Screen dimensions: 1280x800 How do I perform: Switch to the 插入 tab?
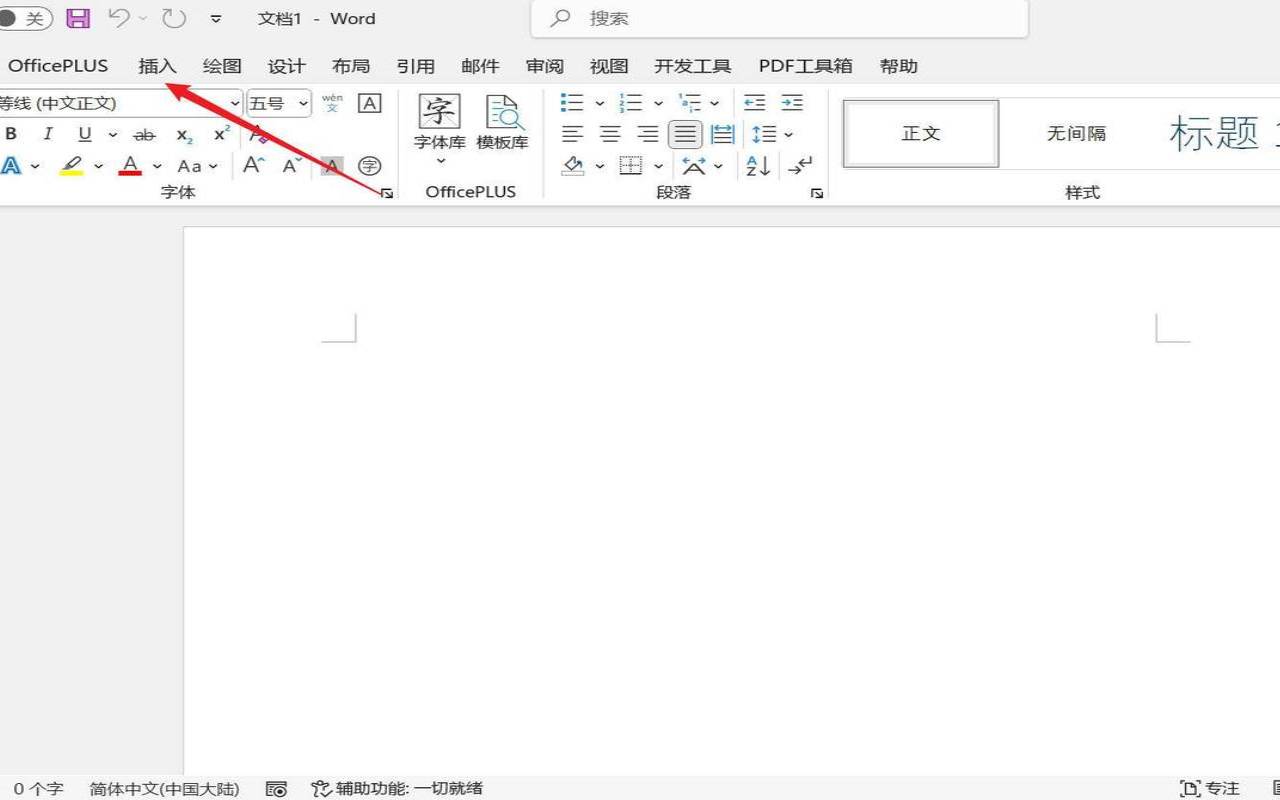point(157,66)
